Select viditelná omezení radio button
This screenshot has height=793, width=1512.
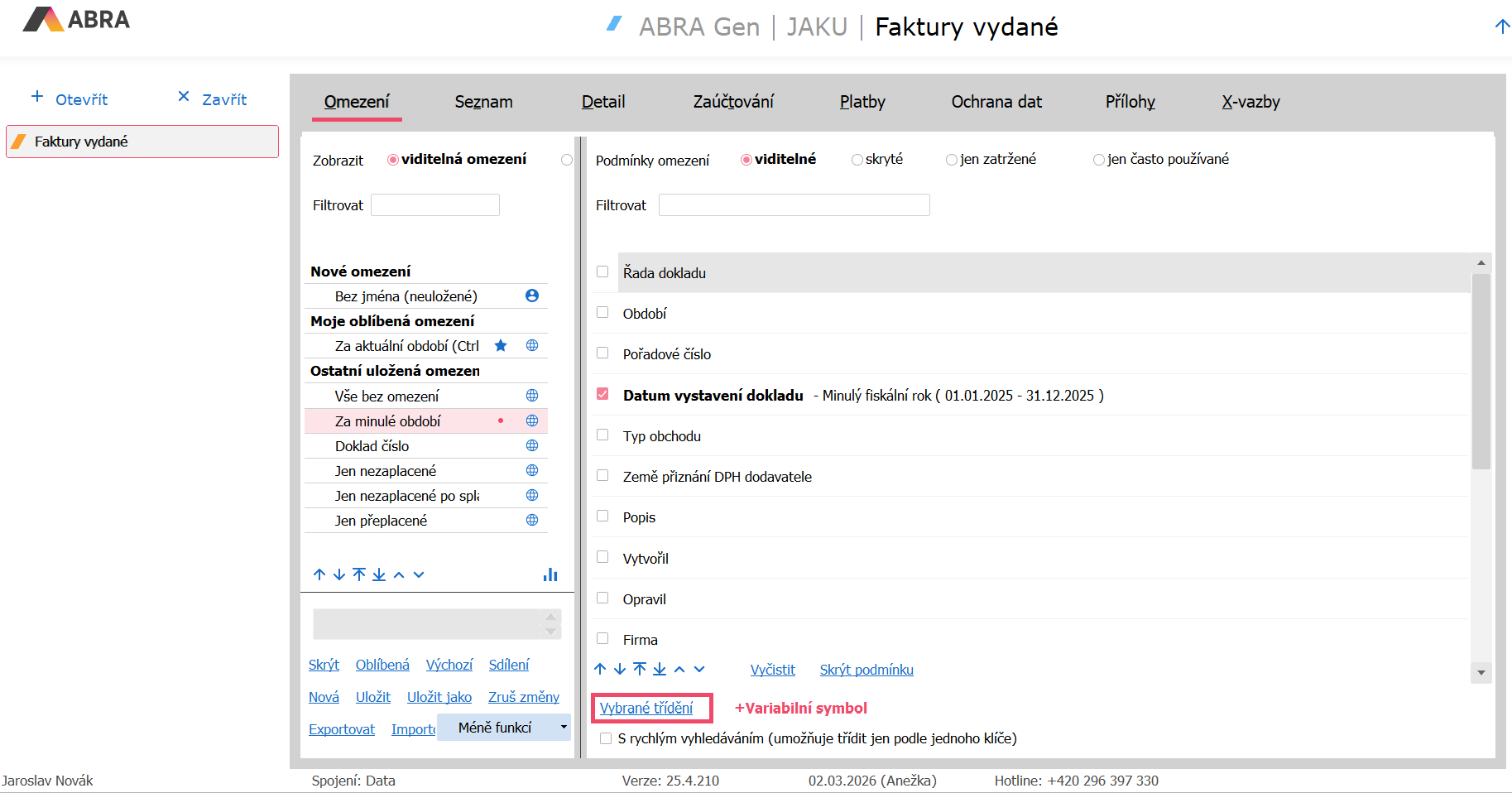click(x=393, y=160)
